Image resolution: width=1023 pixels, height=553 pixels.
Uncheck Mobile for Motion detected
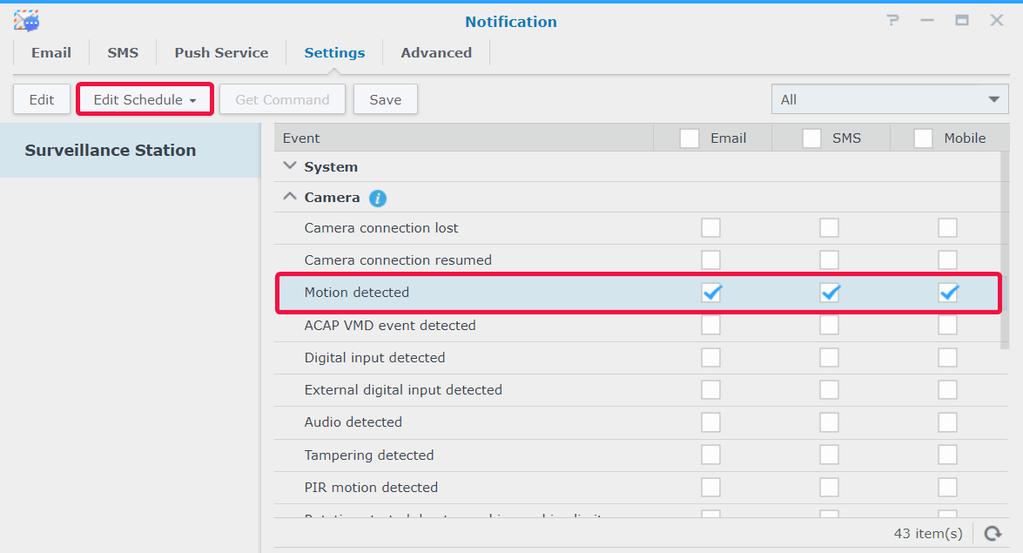(947, 292)
